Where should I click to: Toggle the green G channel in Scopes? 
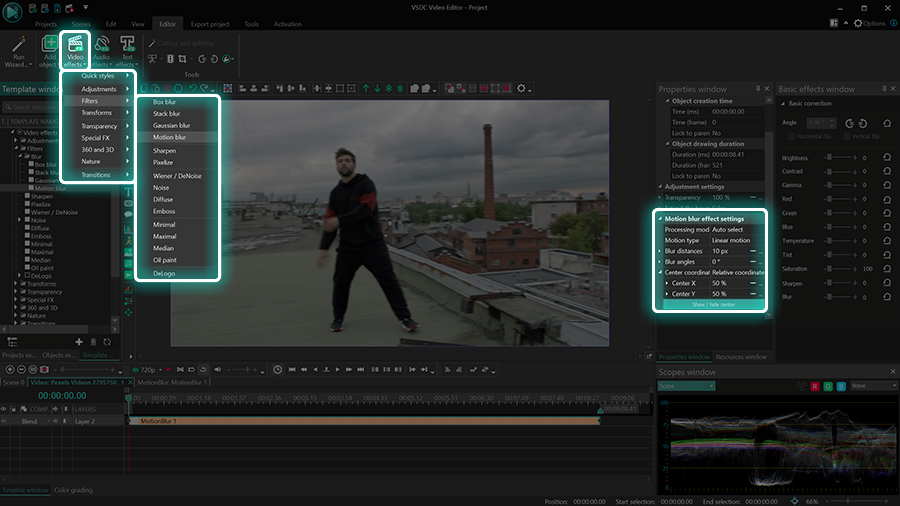[828, 385]
